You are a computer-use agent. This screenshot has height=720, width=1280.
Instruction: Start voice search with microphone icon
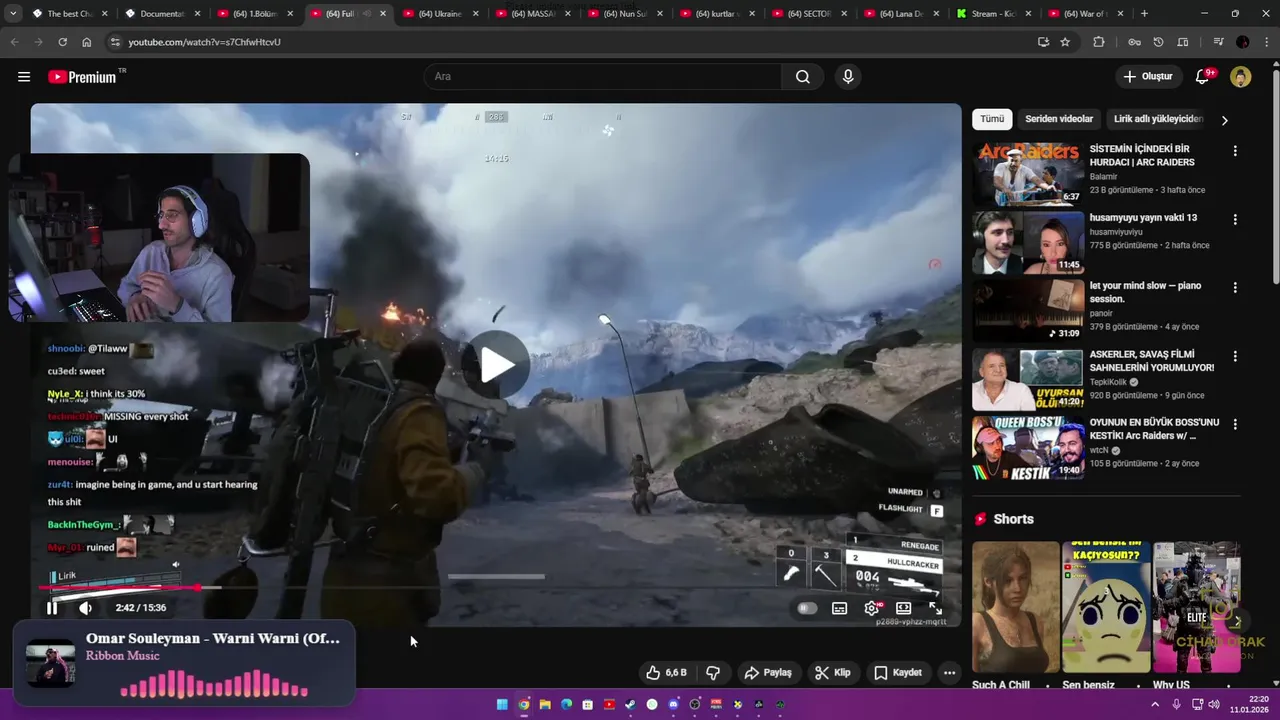848,77
